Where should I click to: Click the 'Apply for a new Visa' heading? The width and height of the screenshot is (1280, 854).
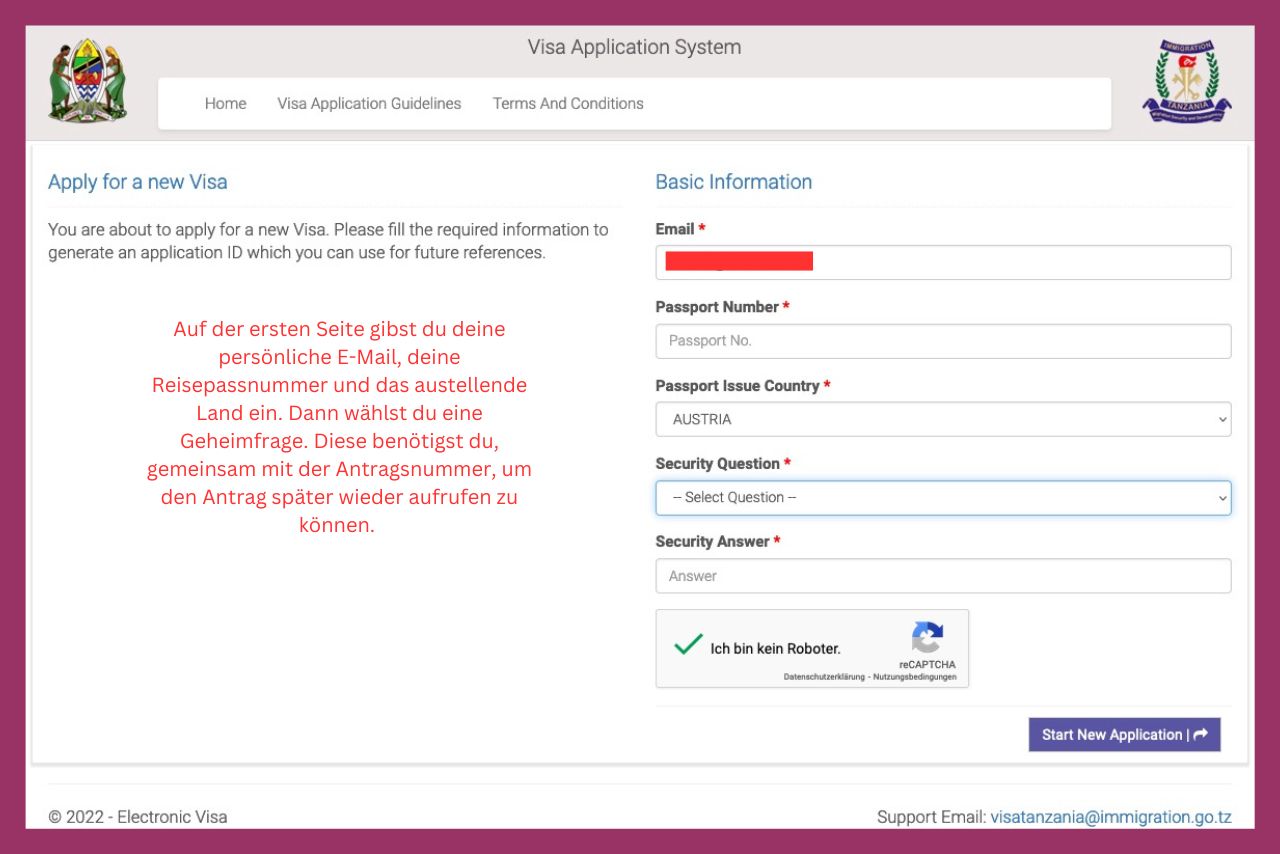pyautogui.click(x=138, y=182)
